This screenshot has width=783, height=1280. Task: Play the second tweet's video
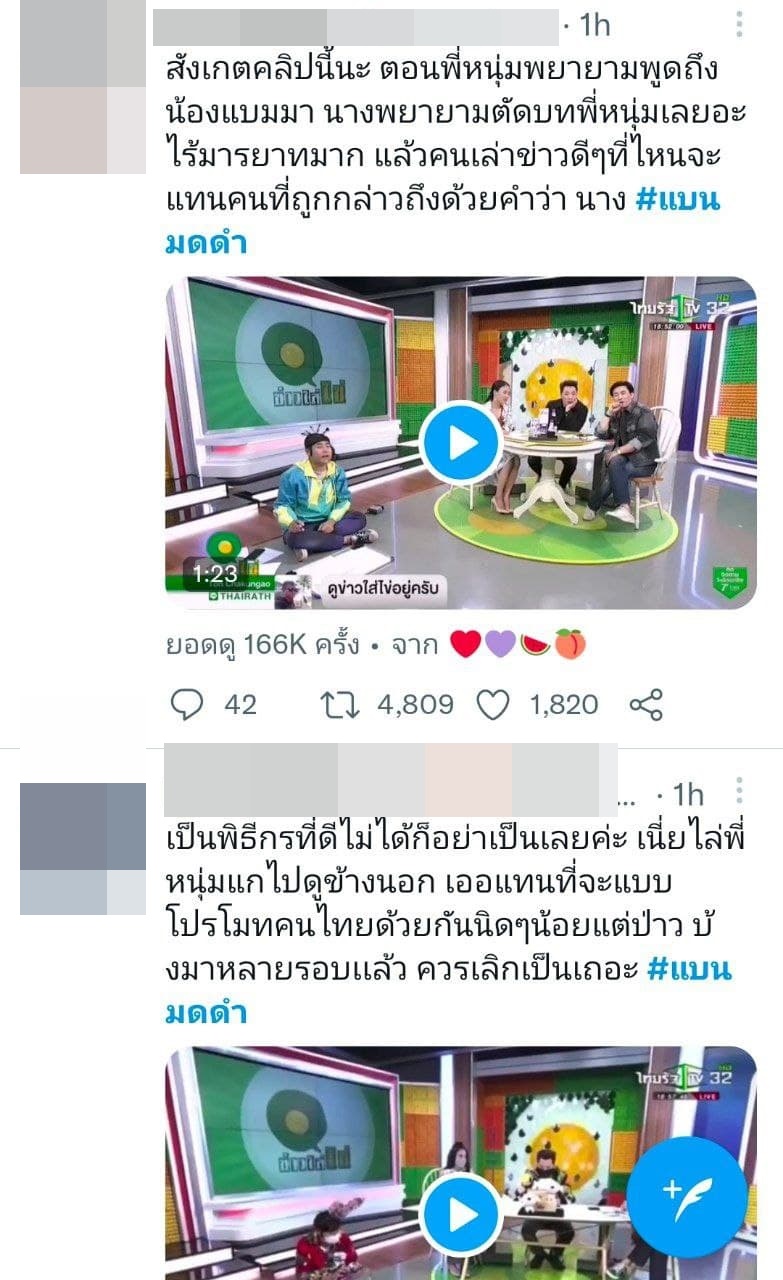460,1214
